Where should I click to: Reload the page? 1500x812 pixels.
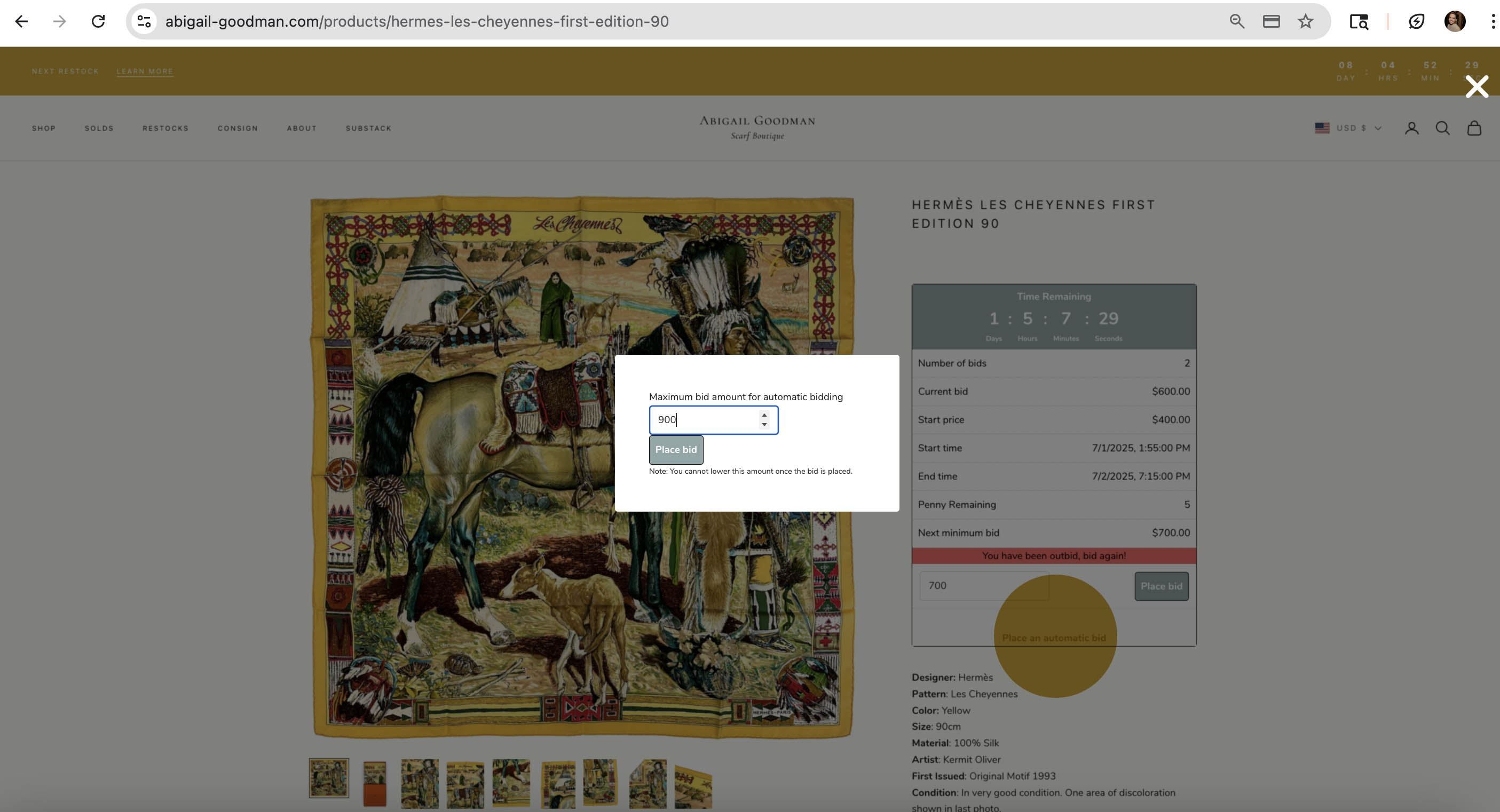coord(98,21)
